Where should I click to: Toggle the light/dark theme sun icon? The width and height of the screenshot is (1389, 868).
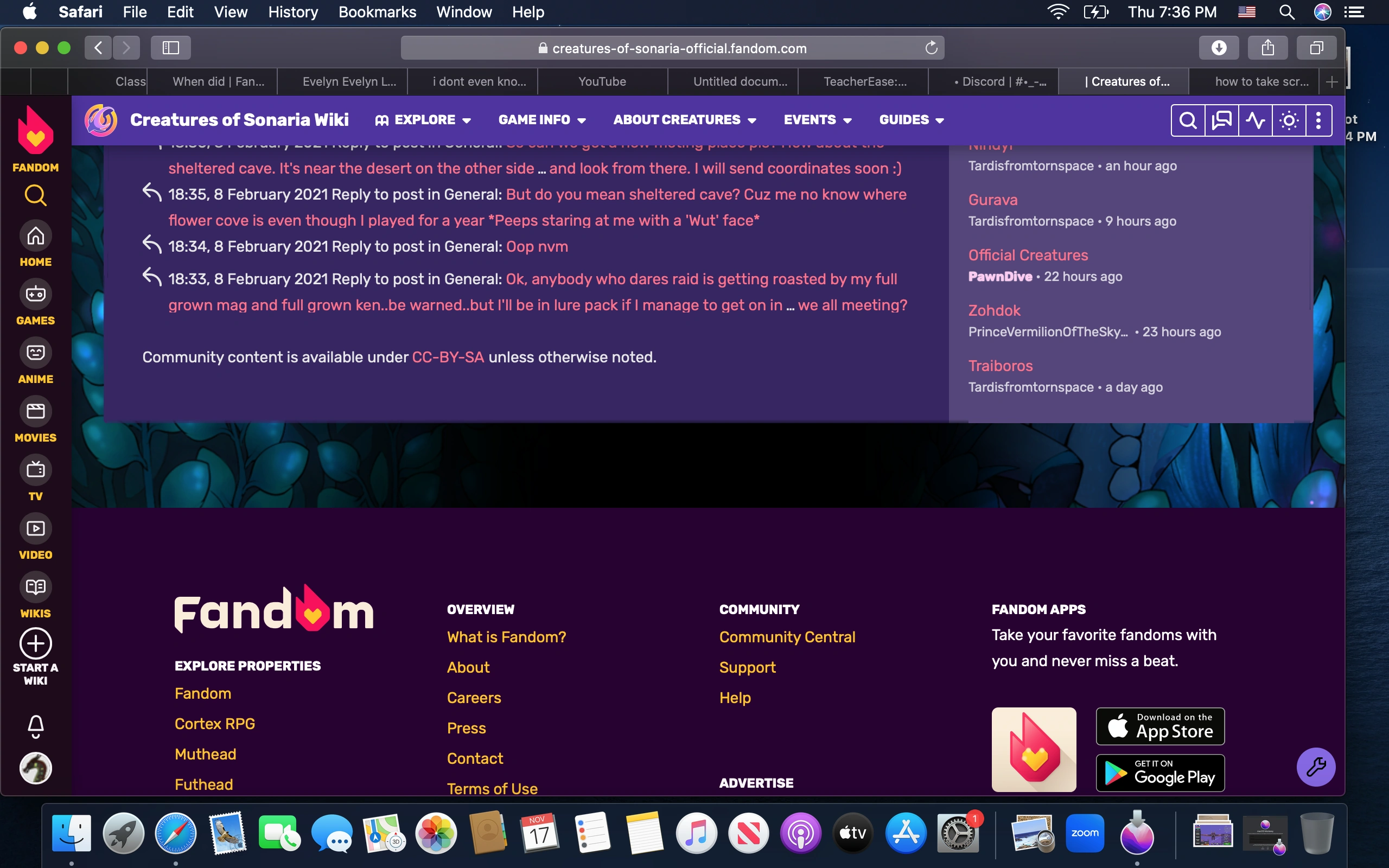click(x=1289, y=120)
